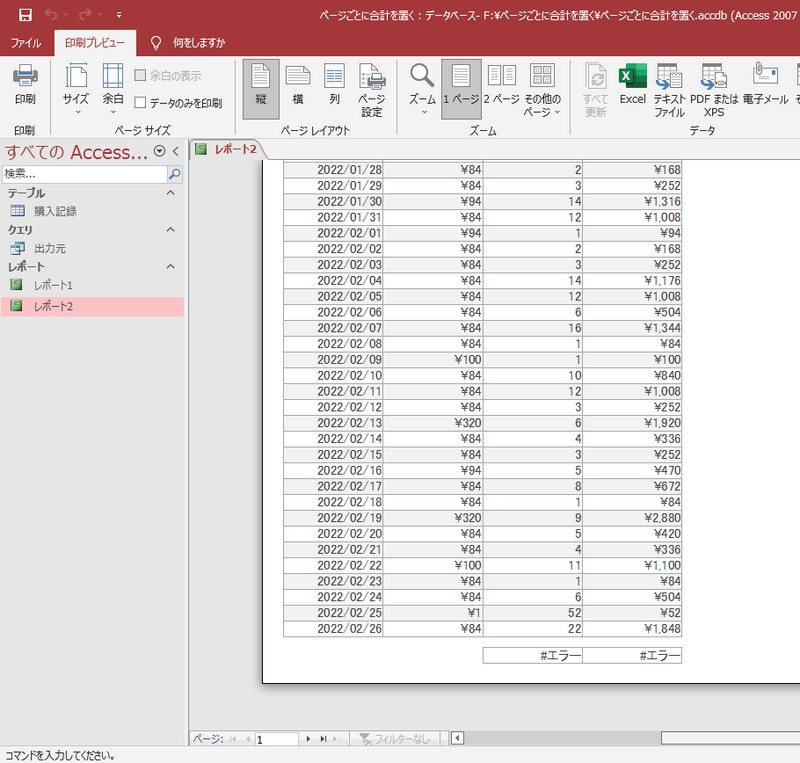Click the Redo arrow in the quick access toolbar
800x763 pixels.
85,15
